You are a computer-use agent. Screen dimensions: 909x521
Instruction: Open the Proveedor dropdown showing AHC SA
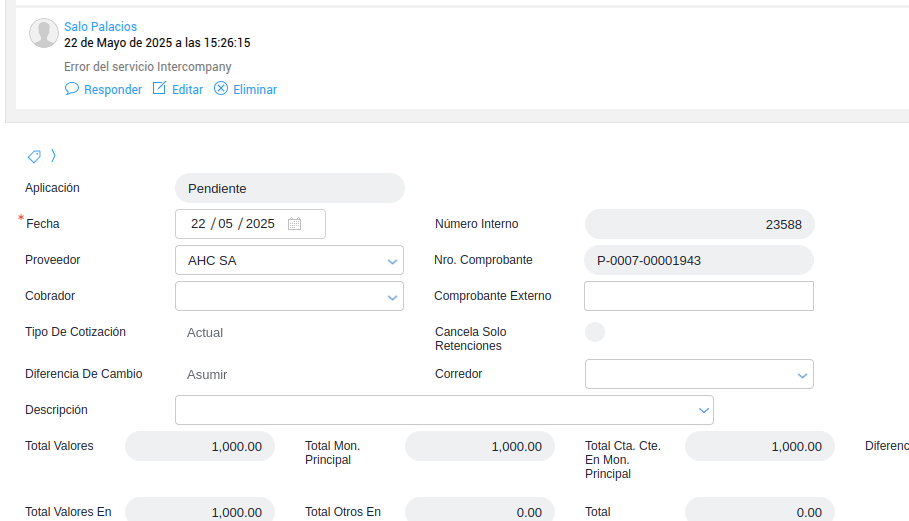pyautogui.click(x=392, y=261)
